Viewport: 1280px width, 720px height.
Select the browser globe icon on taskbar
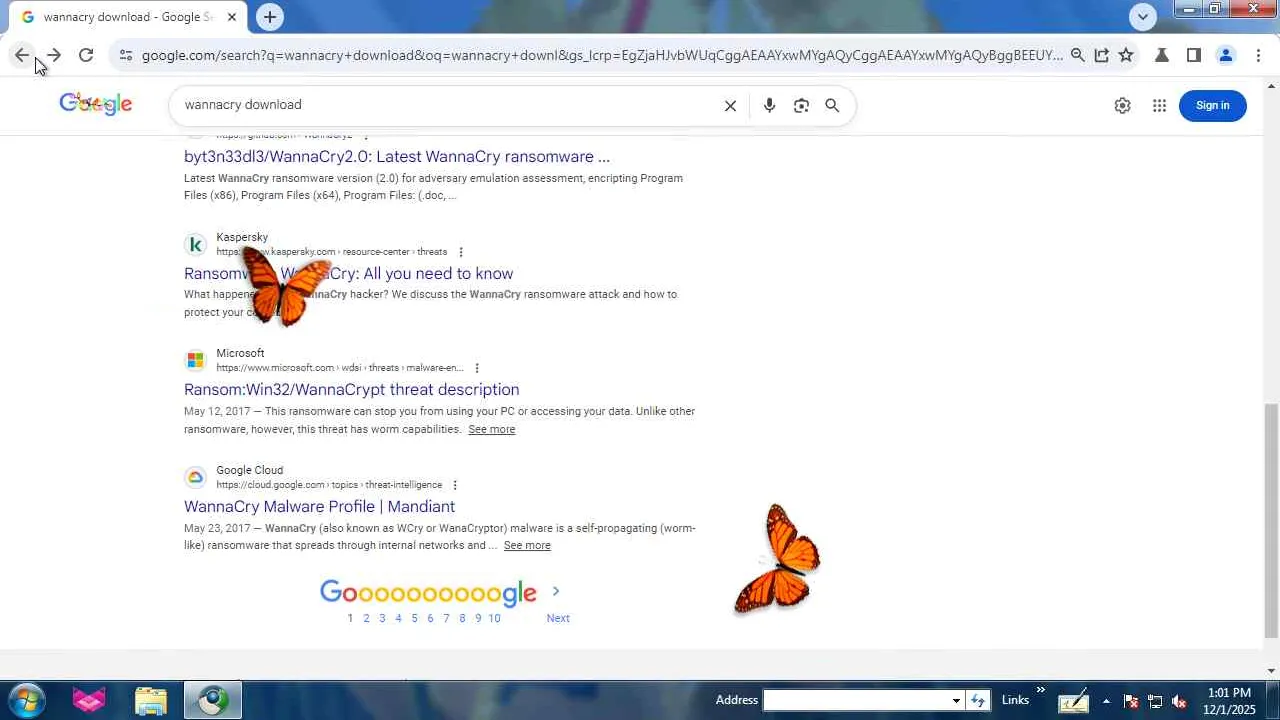[212, 700]
